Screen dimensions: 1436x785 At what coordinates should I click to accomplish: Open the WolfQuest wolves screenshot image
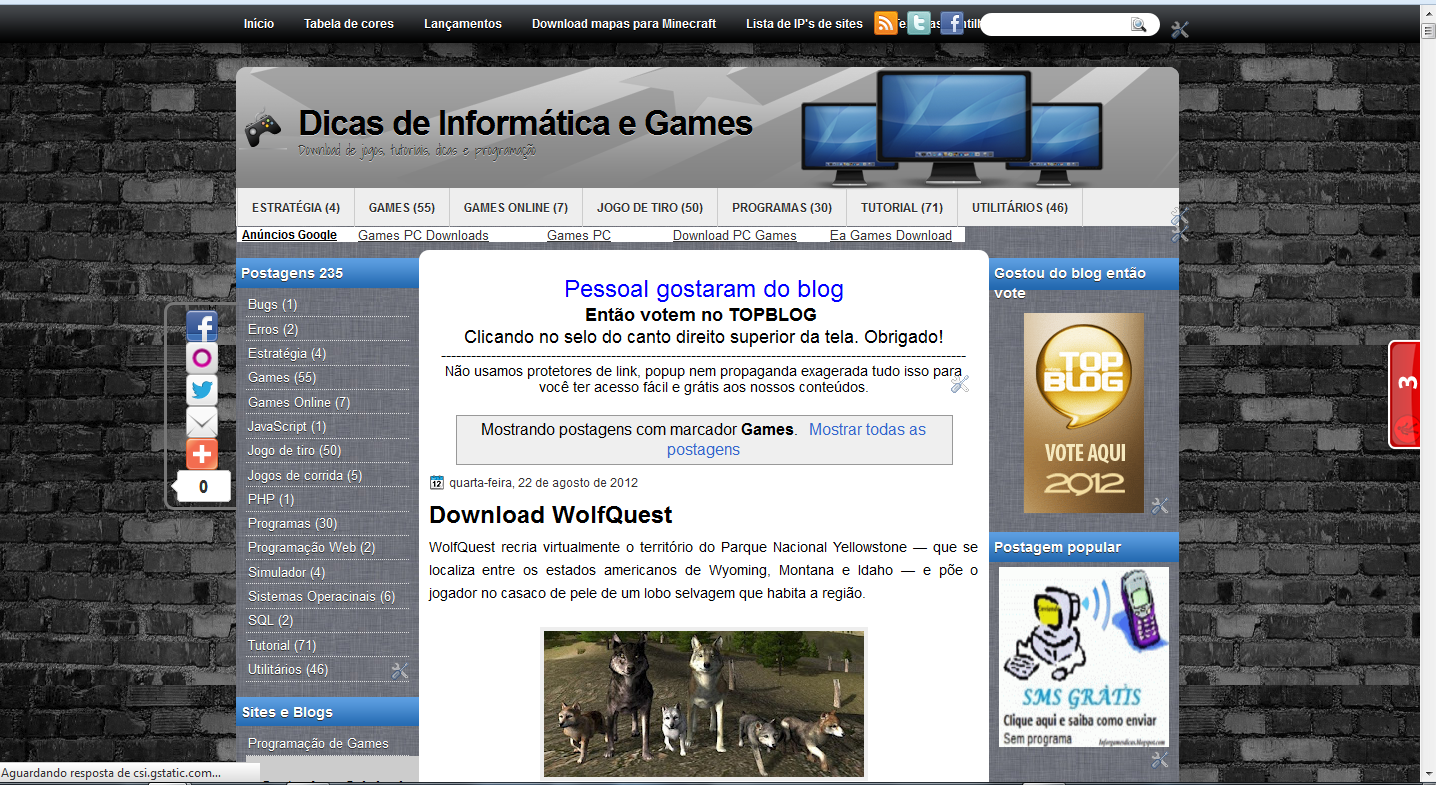pyautogui.click(x=704, y=704)
